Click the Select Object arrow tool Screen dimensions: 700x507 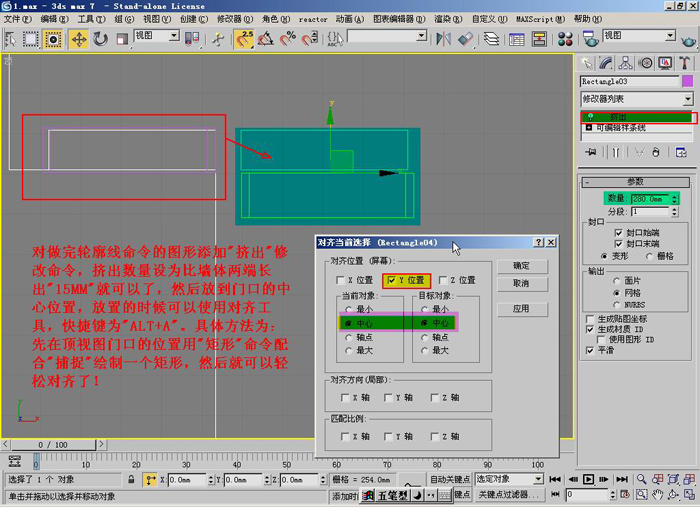pos(10,39)
